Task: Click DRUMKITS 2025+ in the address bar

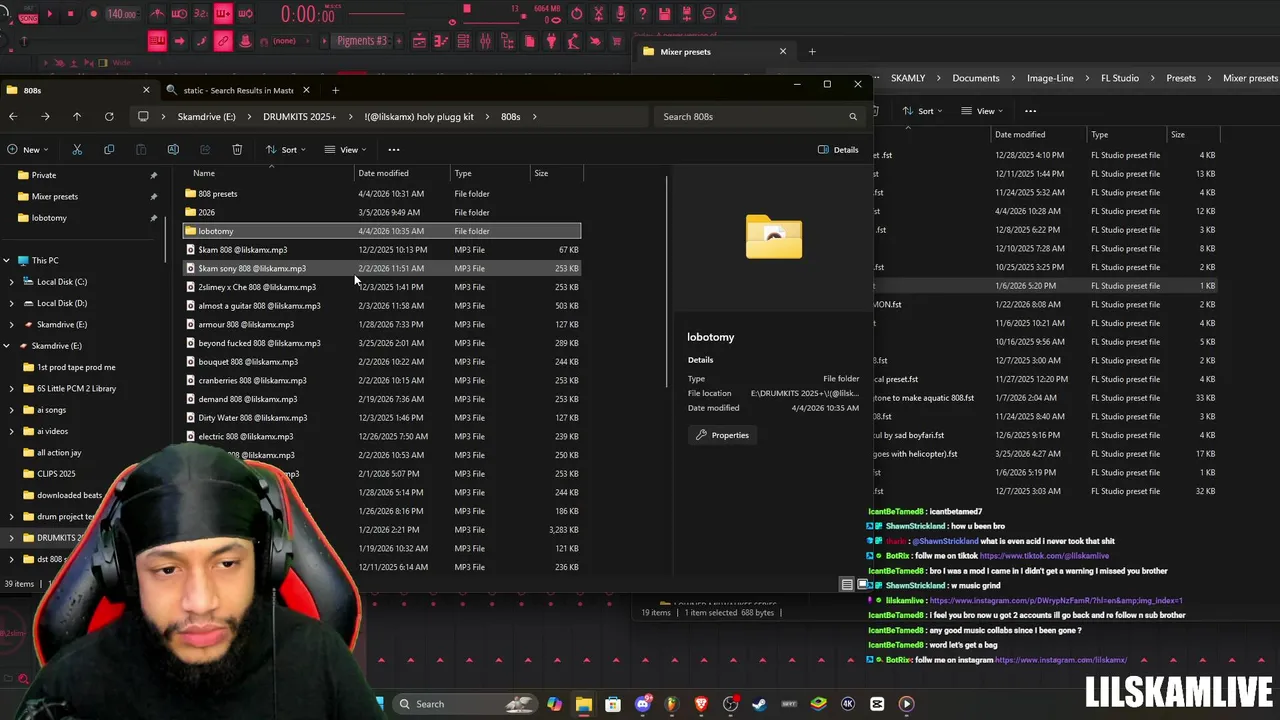Action: pyautogui.click(x=299, y=117)
